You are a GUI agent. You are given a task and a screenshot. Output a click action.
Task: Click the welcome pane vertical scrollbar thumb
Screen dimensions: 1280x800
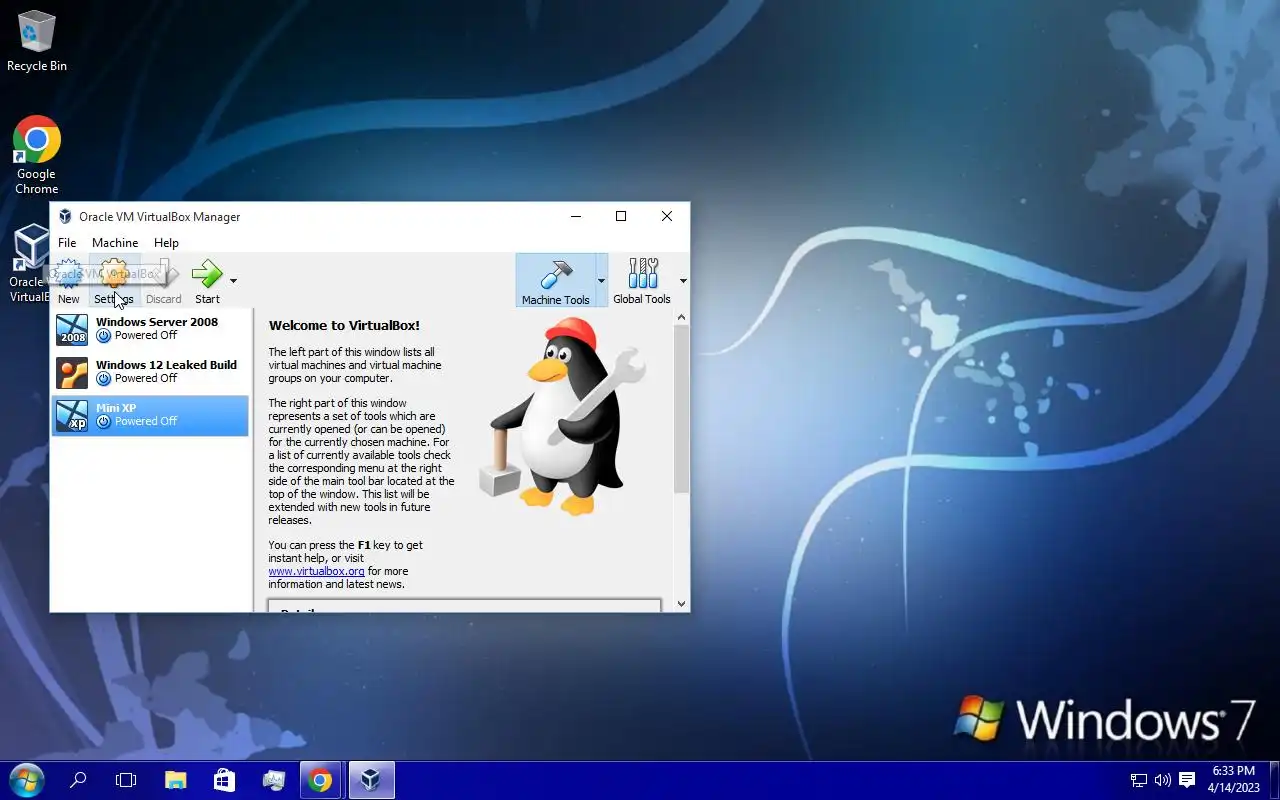click(x=682, y=409)
